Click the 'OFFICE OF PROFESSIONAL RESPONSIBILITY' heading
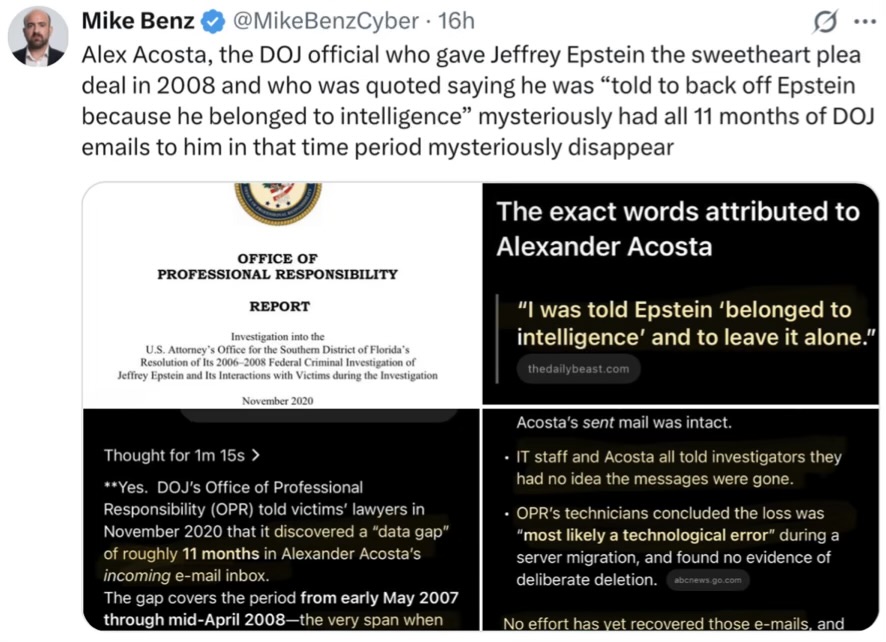Screen dimensions: 886x642 277,267
